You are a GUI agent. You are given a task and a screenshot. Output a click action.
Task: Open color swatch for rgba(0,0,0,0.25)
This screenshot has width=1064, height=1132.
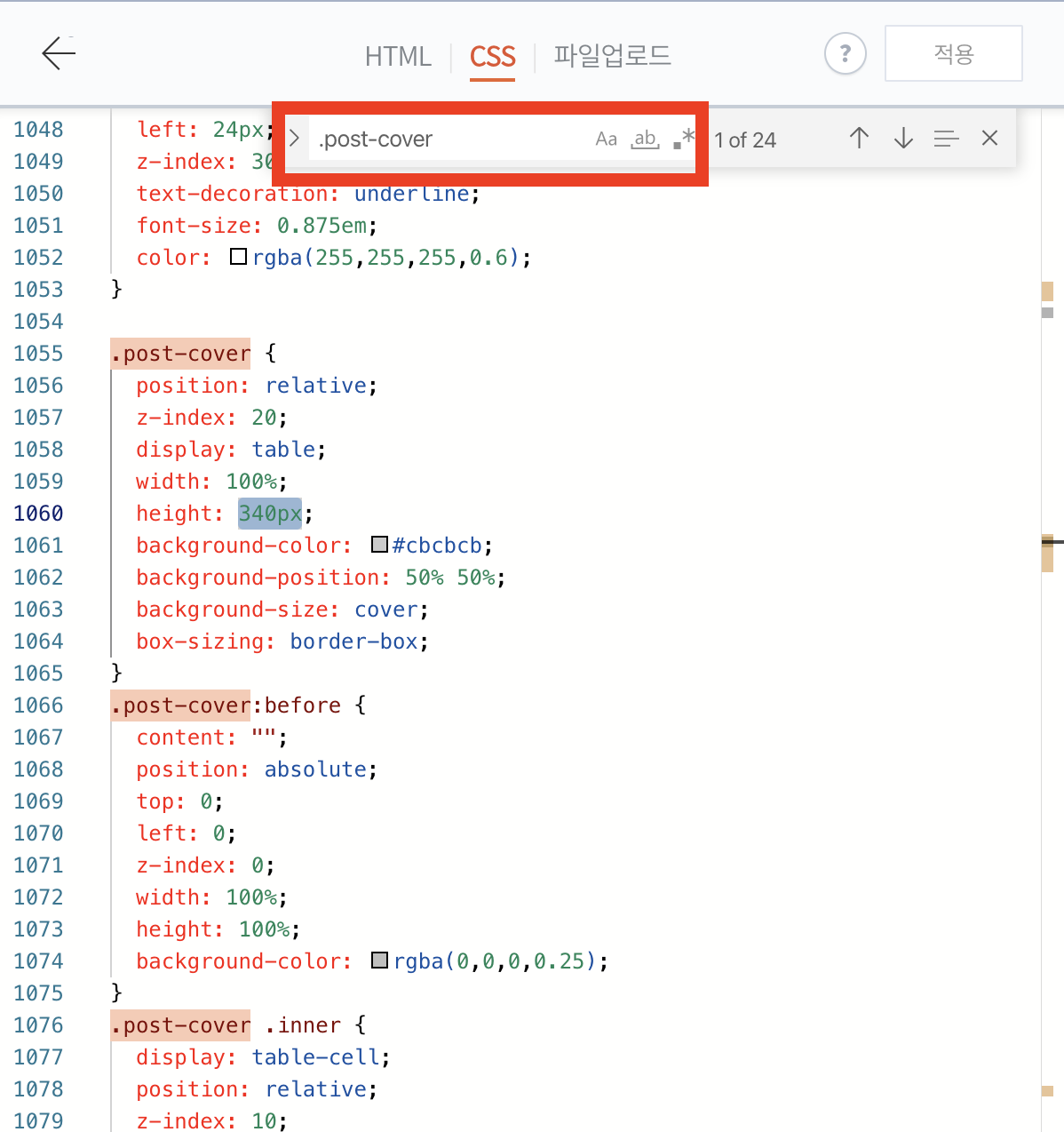coord(379,961)
